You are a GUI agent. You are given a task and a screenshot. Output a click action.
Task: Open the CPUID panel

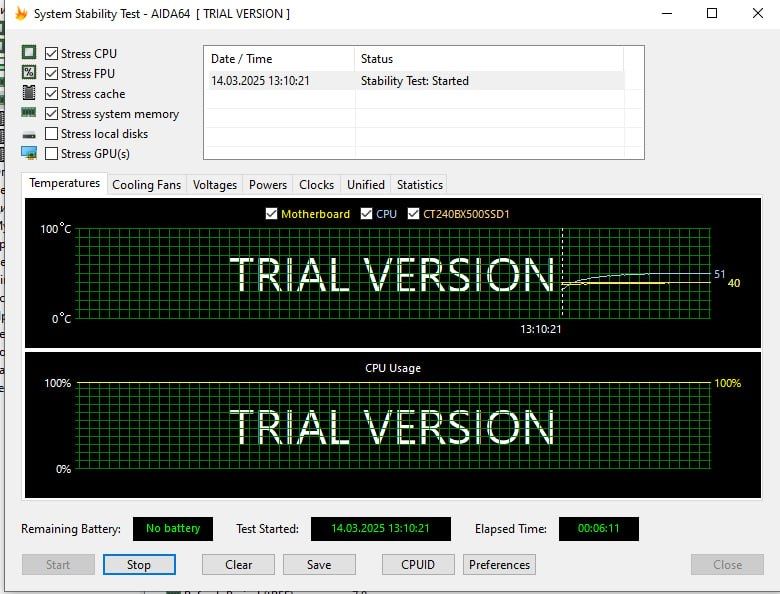tap(418, 565)
